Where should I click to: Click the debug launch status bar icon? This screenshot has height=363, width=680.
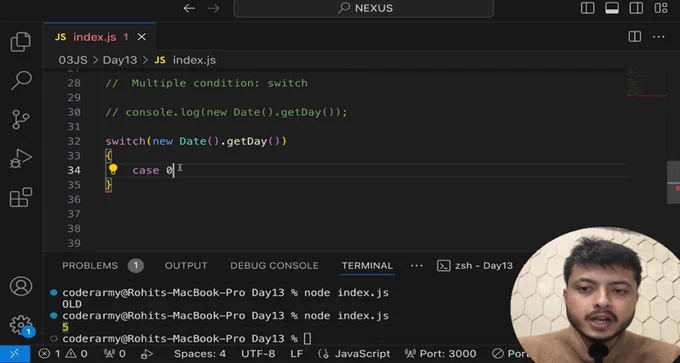148,354
